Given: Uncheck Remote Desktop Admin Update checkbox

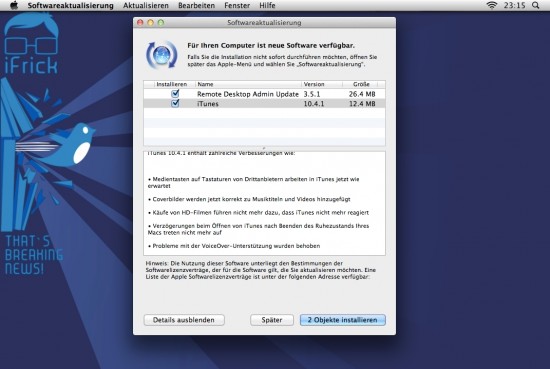Looking at the screenshot, I should pos(175,94).
